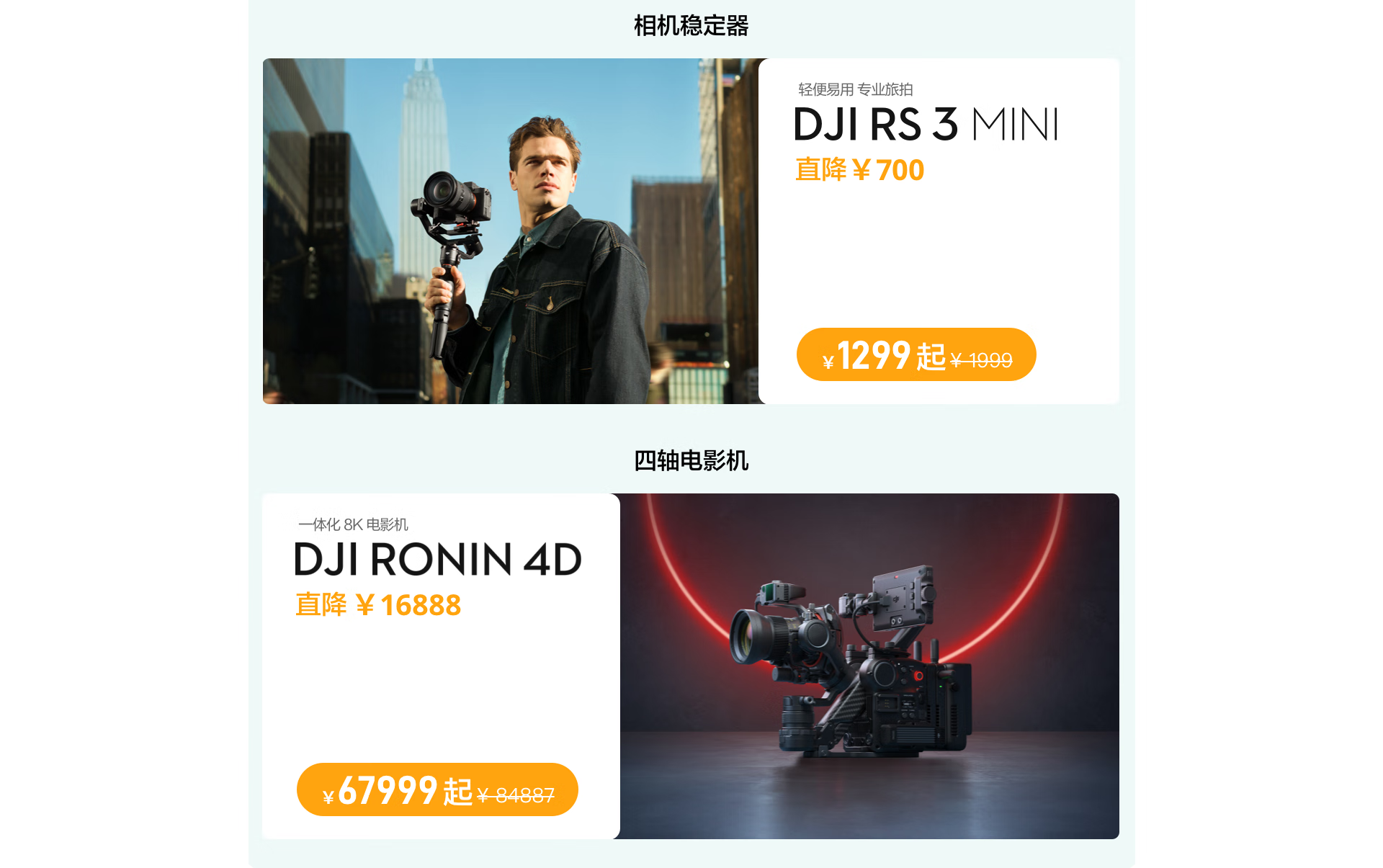Click the RS 3 Mini white info card

(x=939, y=231)
